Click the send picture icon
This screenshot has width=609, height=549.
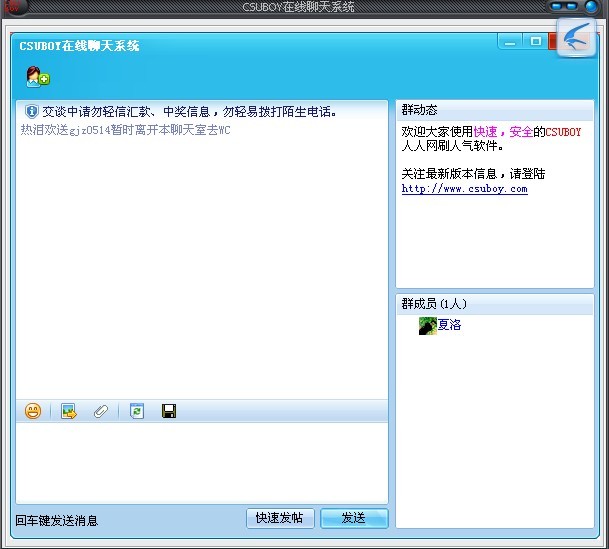point(68,411)
